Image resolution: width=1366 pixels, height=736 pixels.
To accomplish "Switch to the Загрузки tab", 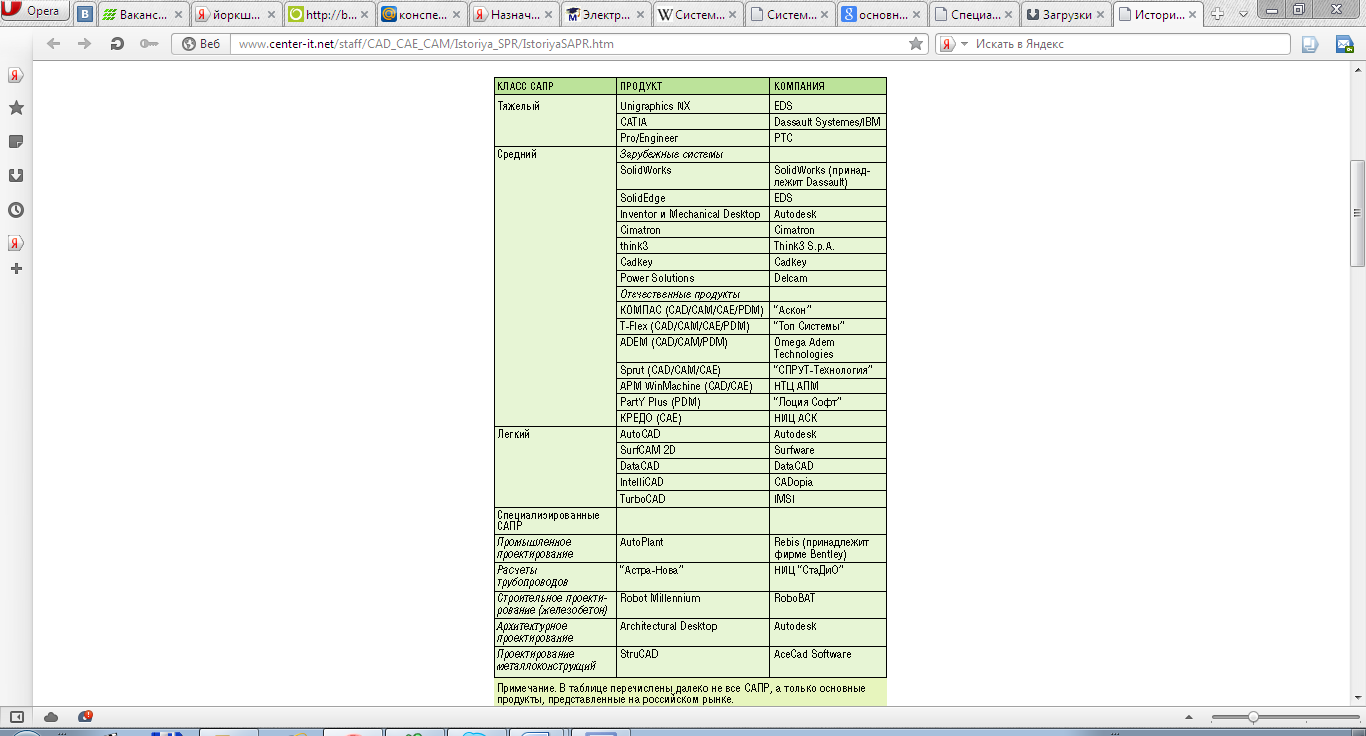I will tap(1068, 15).
